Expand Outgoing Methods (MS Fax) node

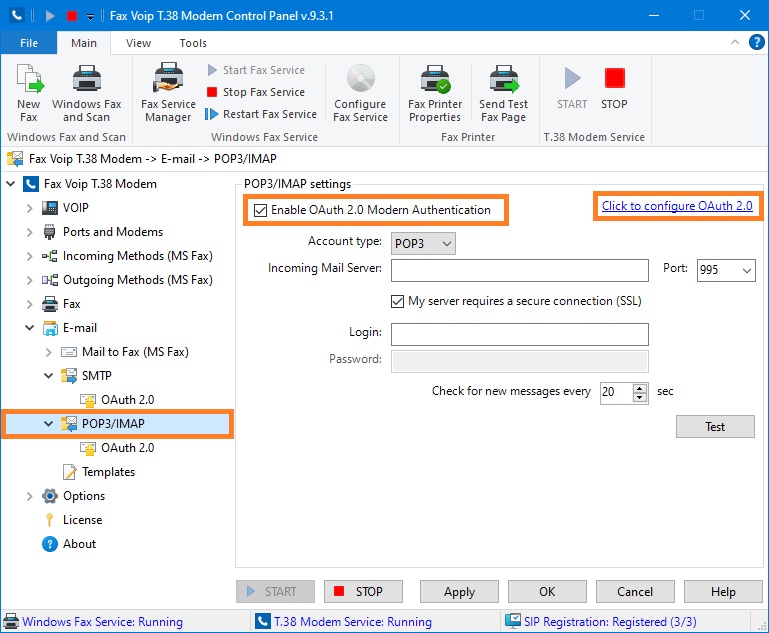click(x=29, y=280)
